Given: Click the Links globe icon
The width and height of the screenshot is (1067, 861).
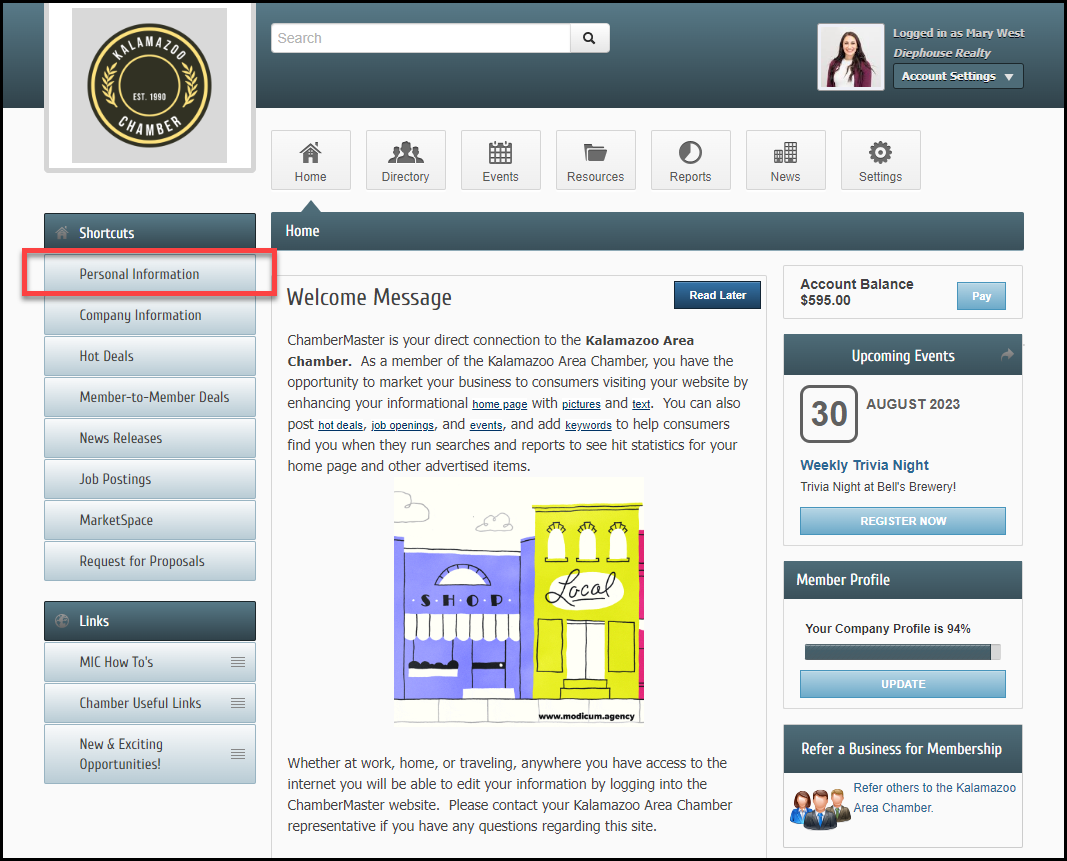Looking at the screenshot, I should pos(62,621).
